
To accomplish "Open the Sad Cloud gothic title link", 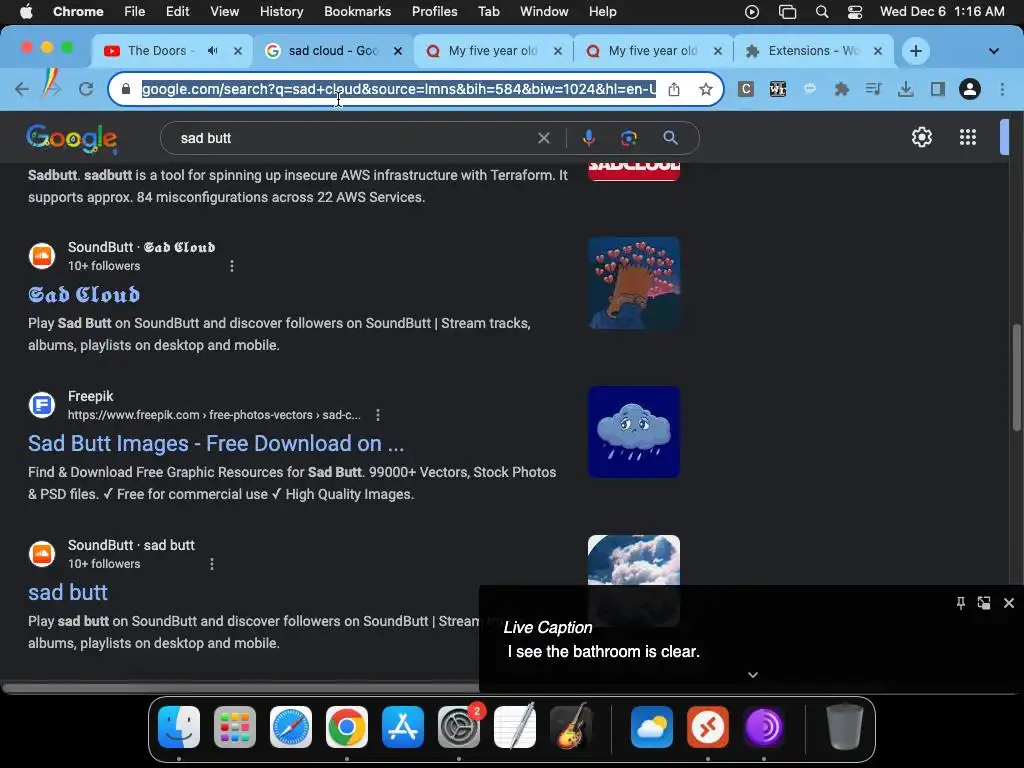I will [84, 295].
